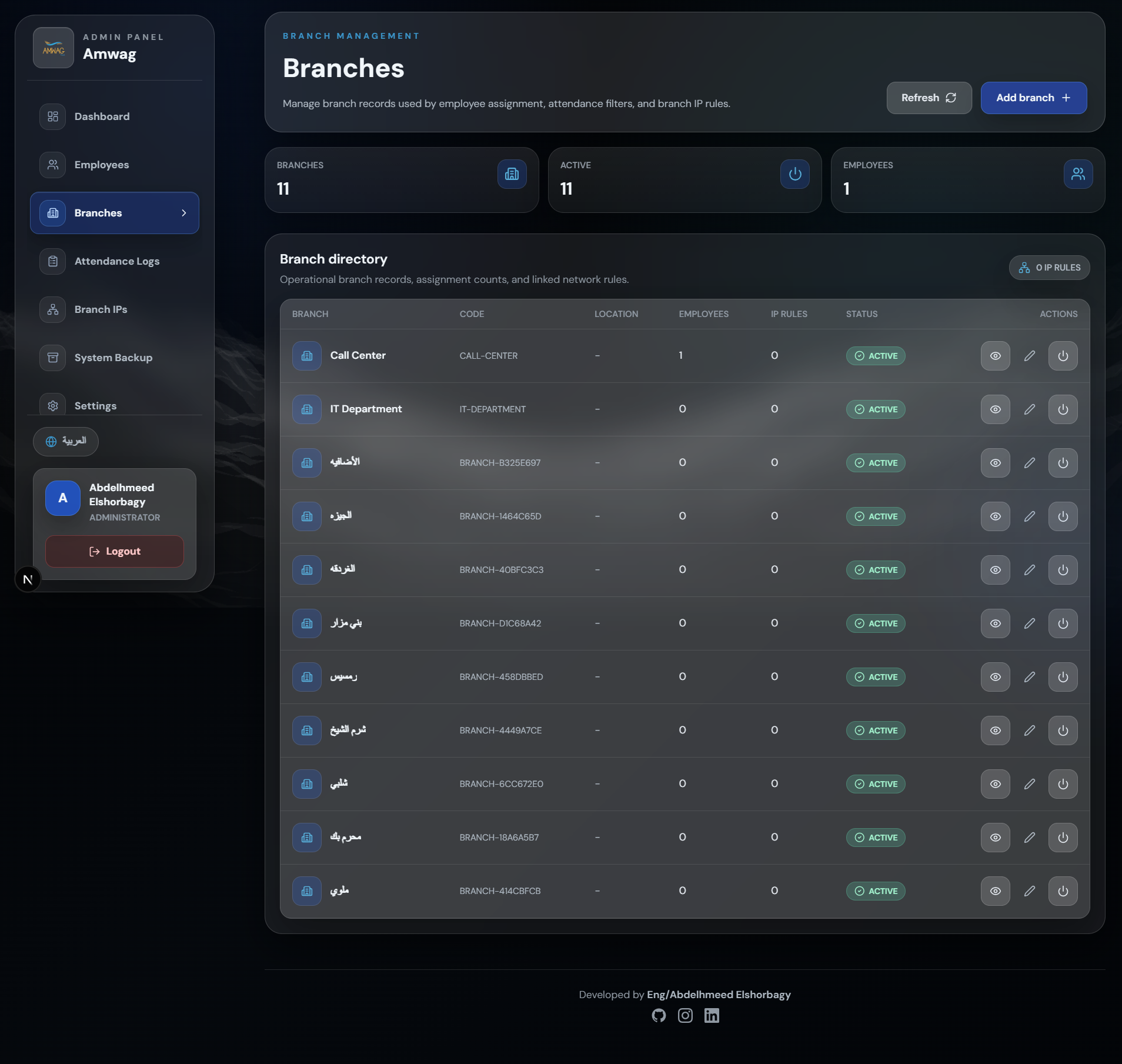
Task: Open the GitHub footer link
Action: pyautogui.click(x=659, y=1015)
